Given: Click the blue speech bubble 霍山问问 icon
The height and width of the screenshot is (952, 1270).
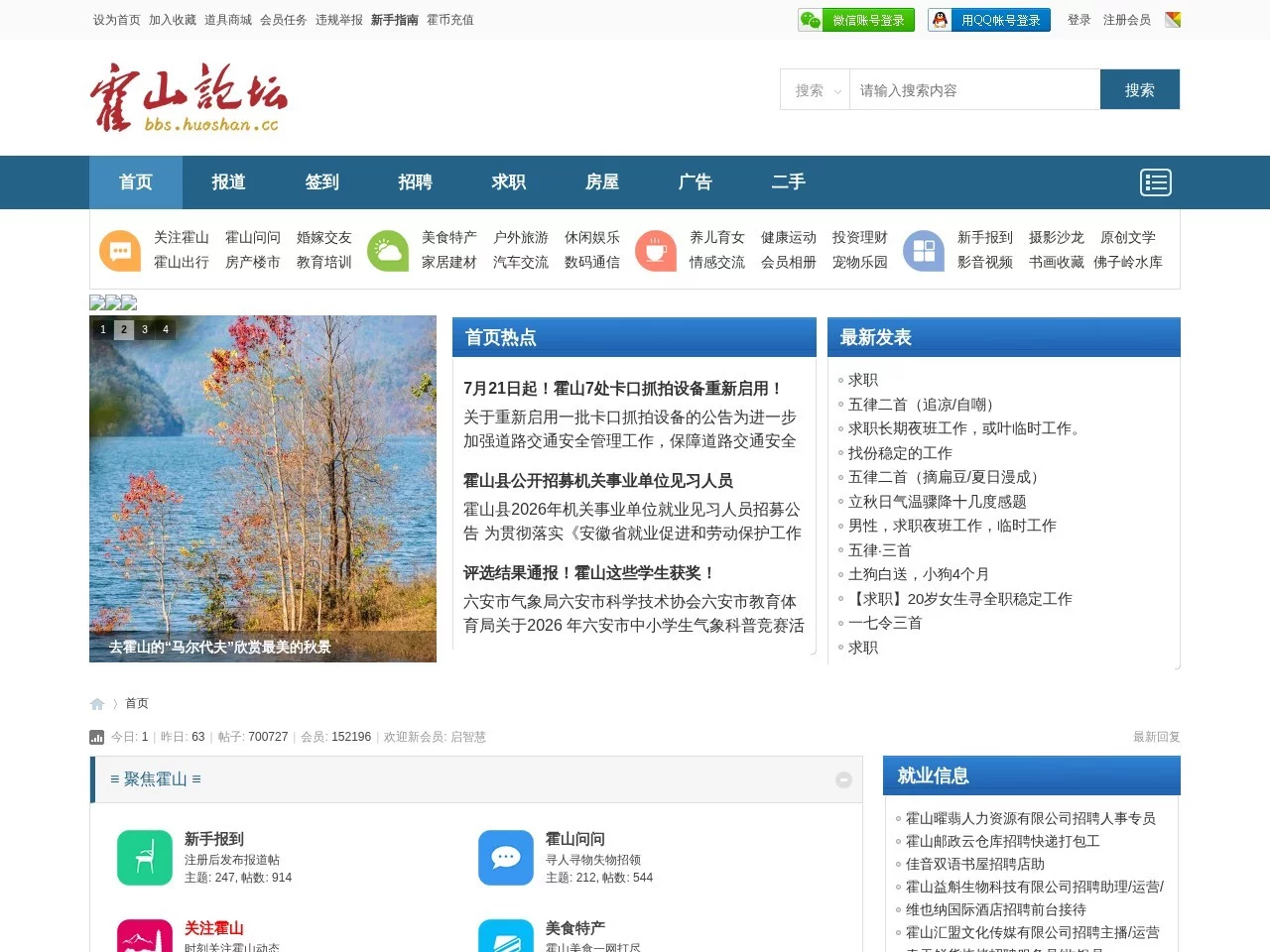Looking at the screenshot, I should (x=506, y=858).
